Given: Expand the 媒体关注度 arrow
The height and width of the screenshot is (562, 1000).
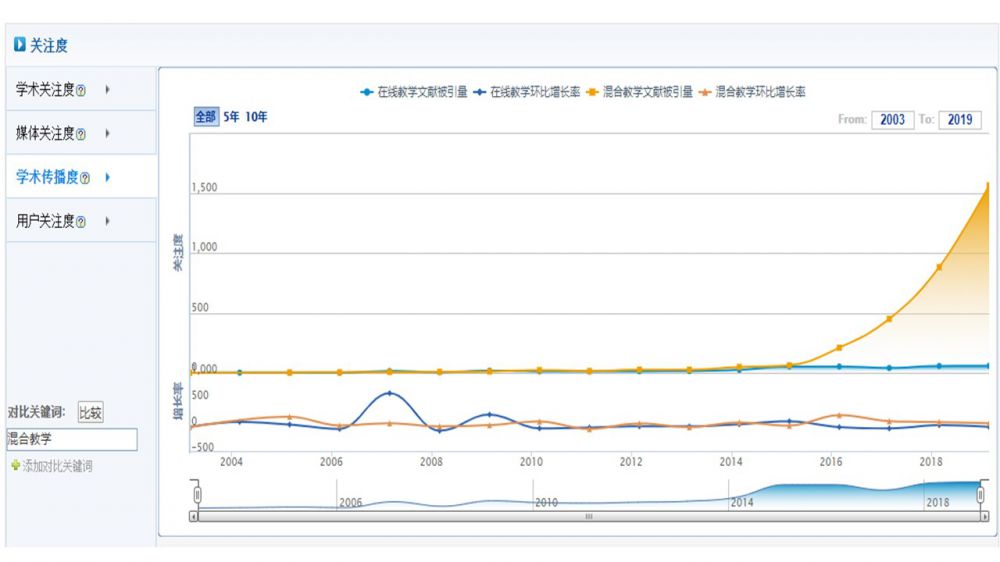Looking at the screenshot, I should point(107,134).
